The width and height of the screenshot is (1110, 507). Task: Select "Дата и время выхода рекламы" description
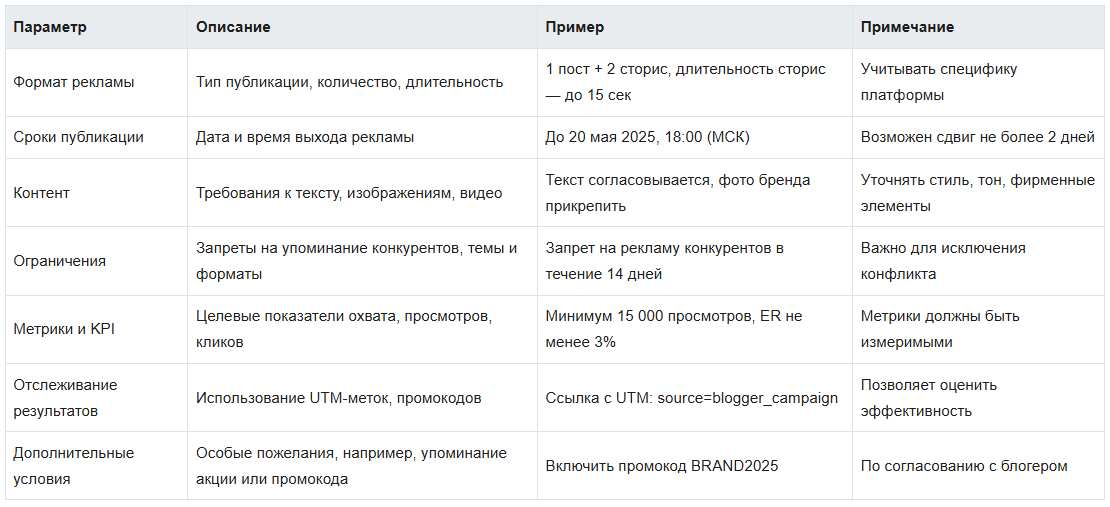point(305,137)
